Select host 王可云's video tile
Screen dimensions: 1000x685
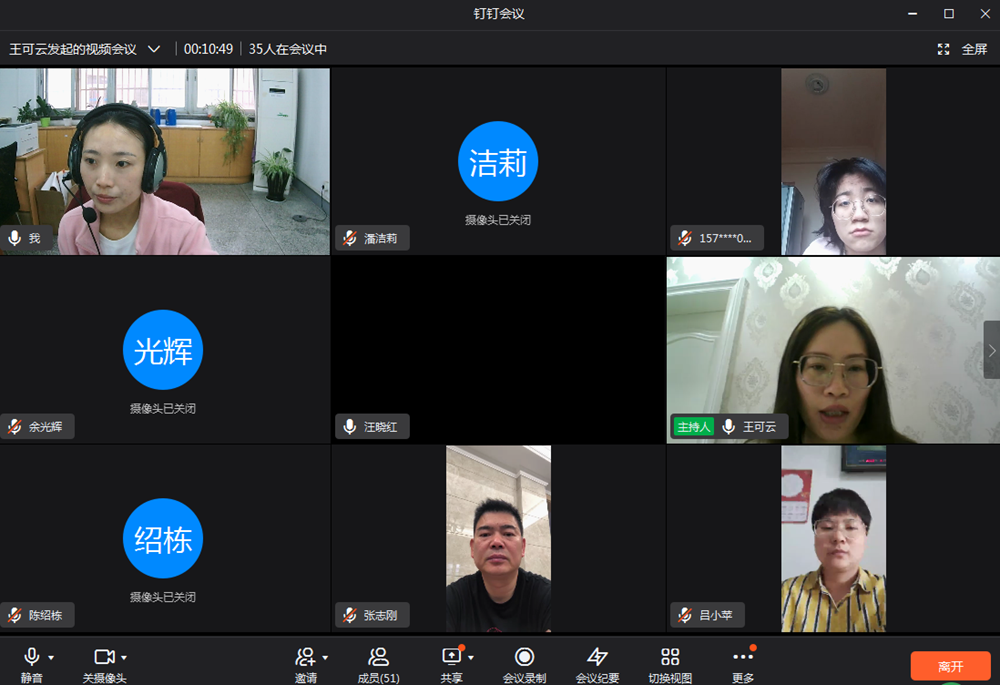pyautogui.click(x=832, y=350)
